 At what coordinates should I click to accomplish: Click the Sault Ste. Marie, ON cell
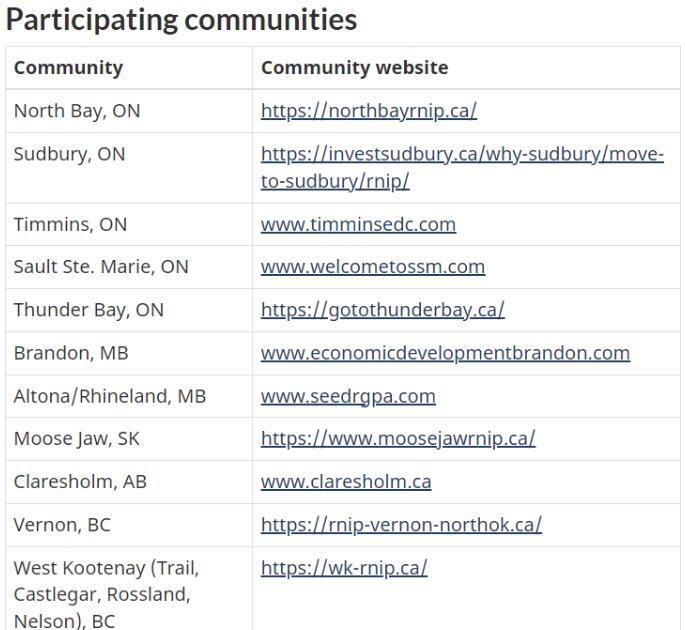(100, 267)
